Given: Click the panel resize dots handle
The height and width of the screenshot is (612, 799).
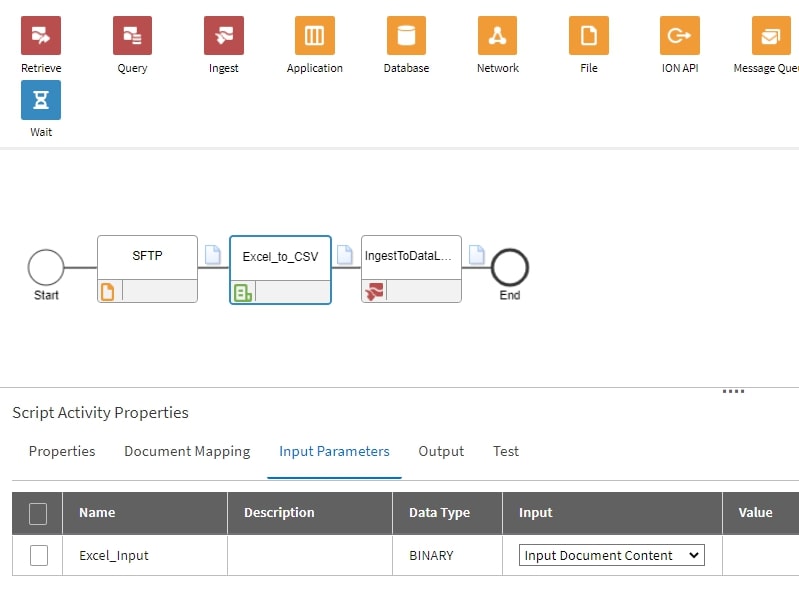Looking at the screenshot, I should click(733, 391).
